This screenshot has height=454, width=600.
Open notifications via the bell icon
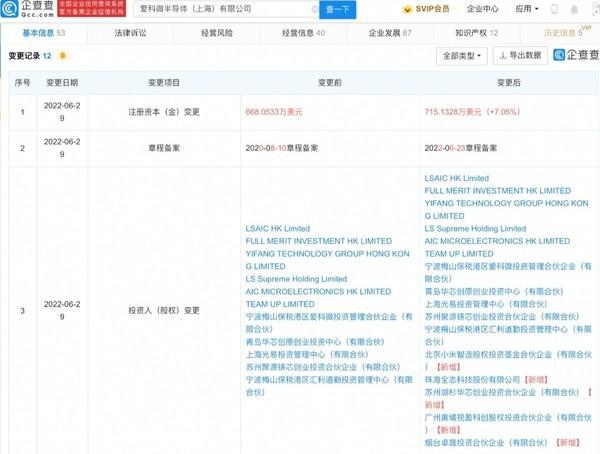pos(577,9)
